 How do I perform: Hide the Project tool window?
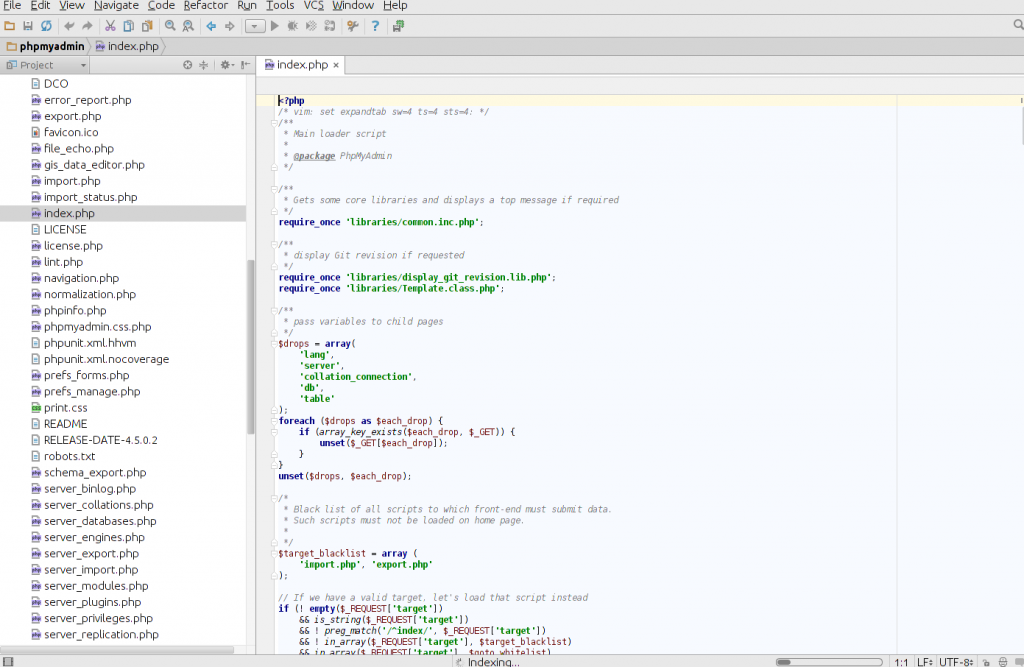point(245,64)
